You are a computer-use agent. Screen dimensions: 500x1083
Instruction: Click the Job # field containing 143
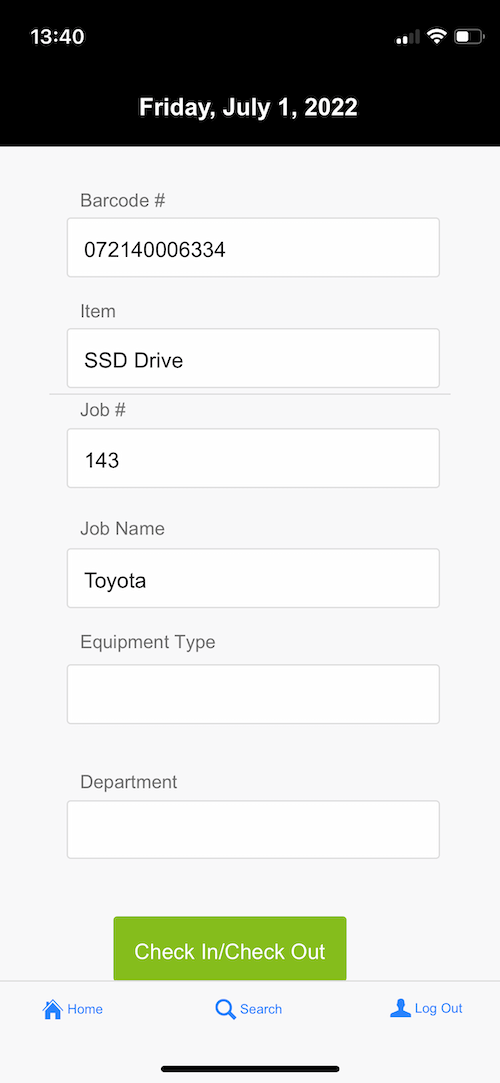(253, 459)
